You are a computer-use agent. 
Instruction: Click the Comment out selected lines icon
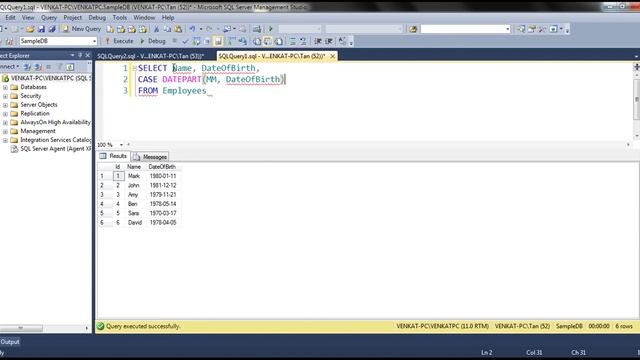[293, 41]
